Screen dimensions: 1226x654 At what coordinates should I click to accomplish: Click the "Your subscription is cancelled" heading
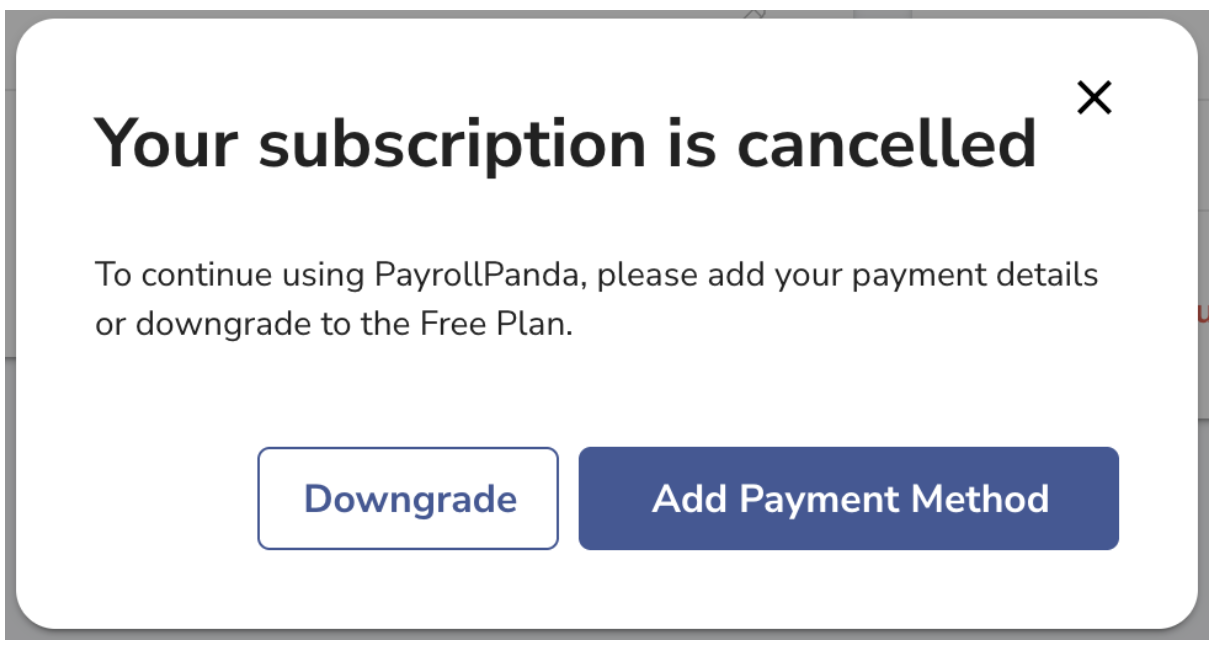point(565,143)
